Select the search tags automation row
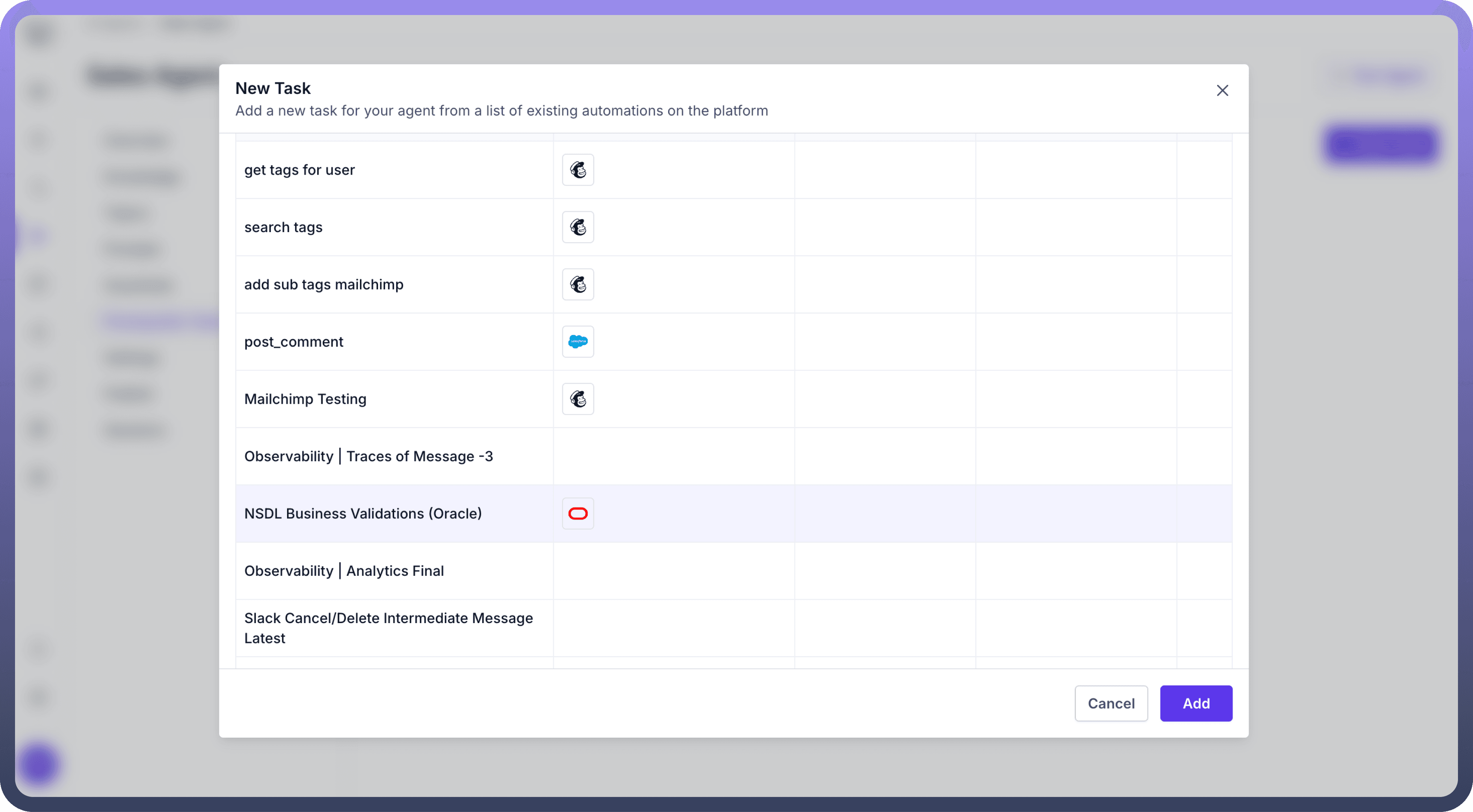The width and height of the screenshot is (1473, 812). tap(283, 227)
